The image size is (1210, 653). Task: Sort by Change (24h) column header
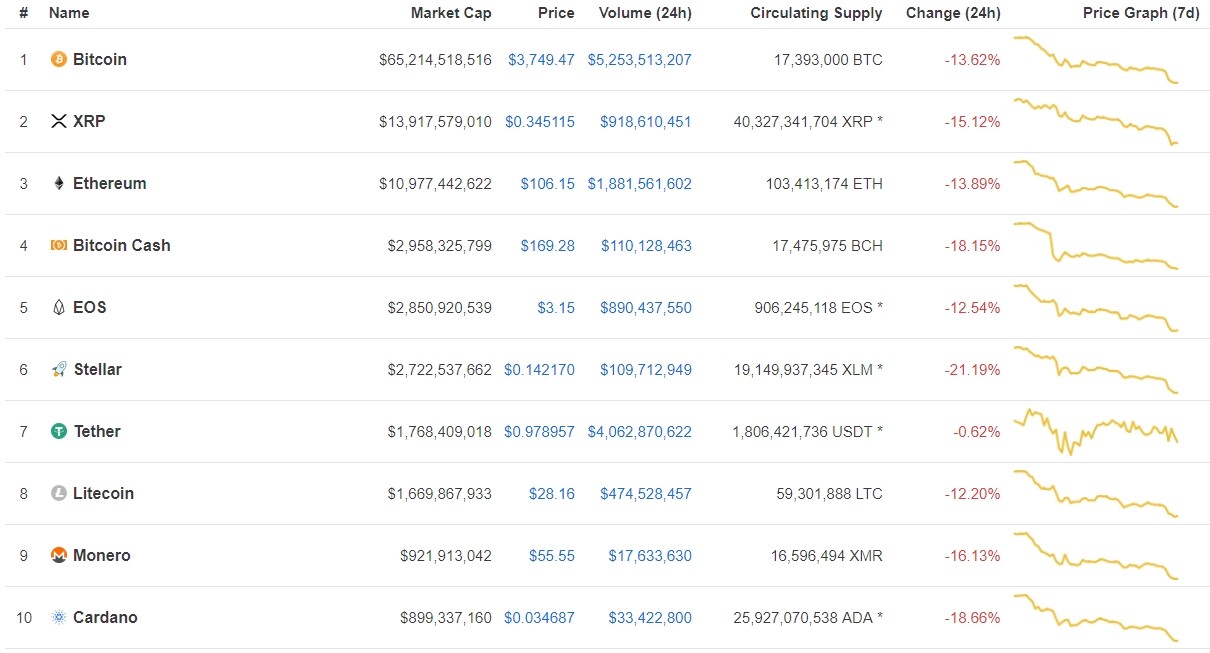click(x=953, y=13)
